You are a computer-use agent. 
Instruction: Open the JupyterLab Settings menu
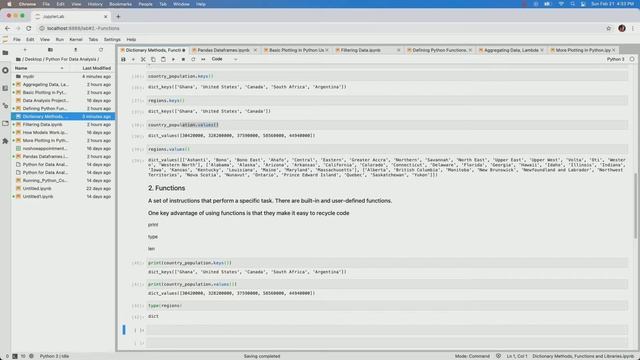click(x=112, y=40)
